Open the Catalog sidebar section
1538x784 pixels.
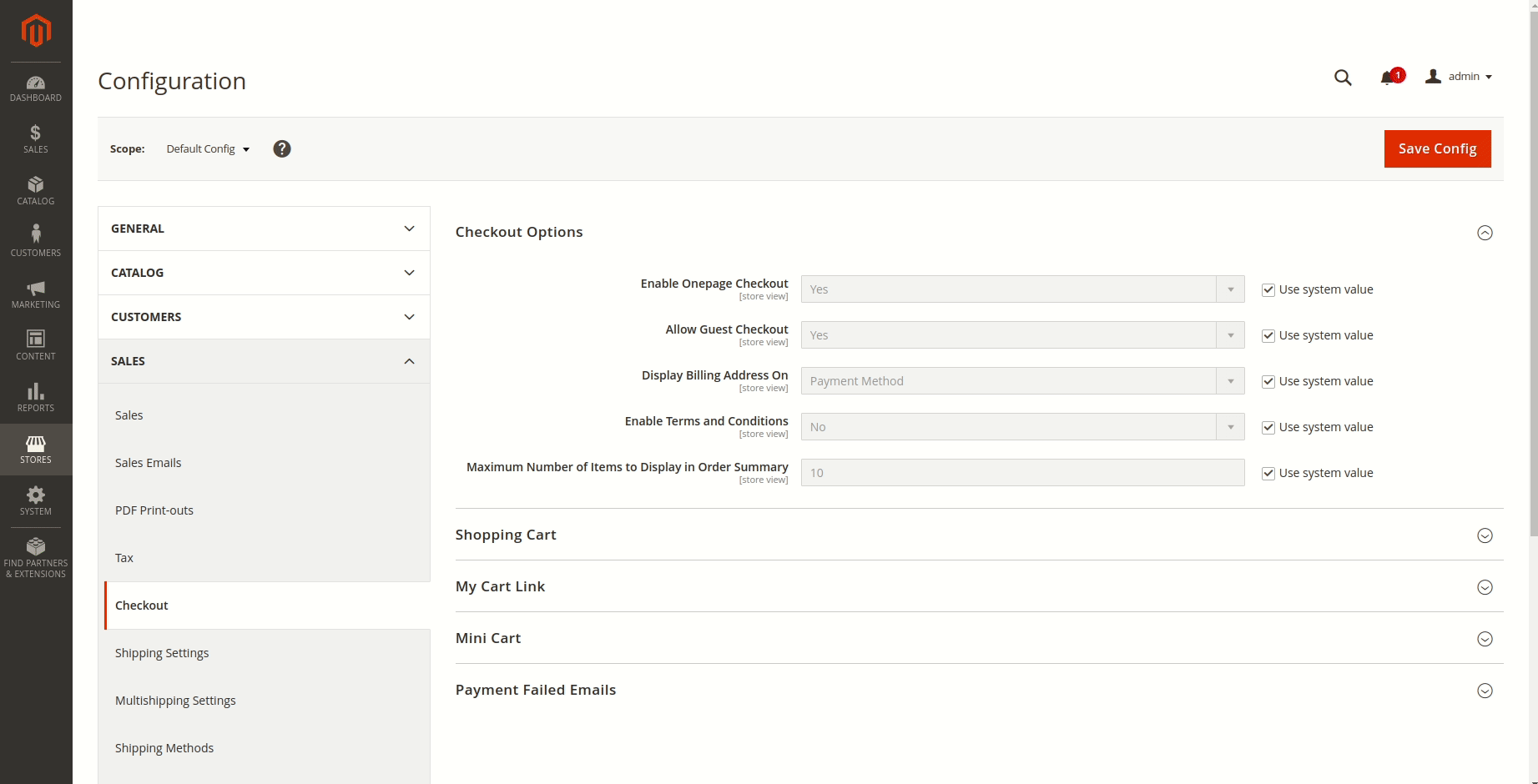point(35,190)
